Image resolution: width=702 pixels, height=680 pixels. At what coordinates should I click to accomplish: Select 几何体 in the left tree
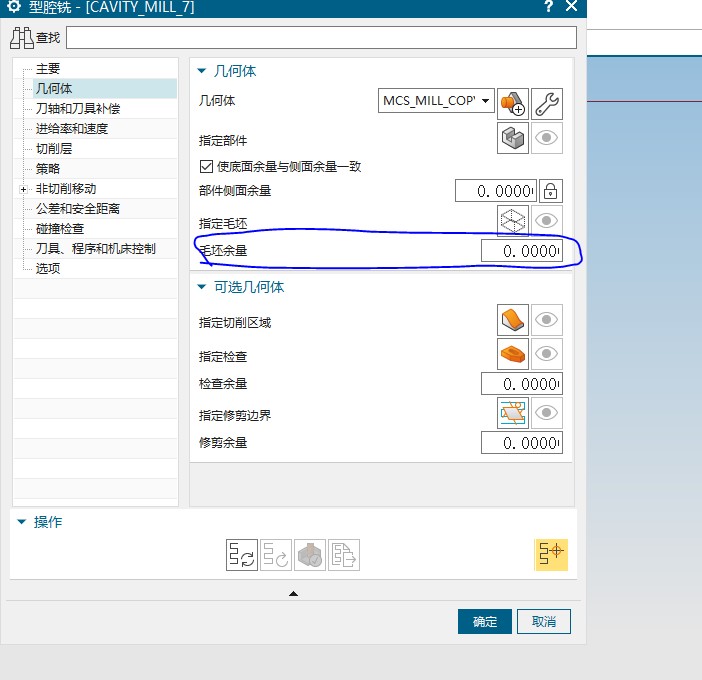coord(54,89)
